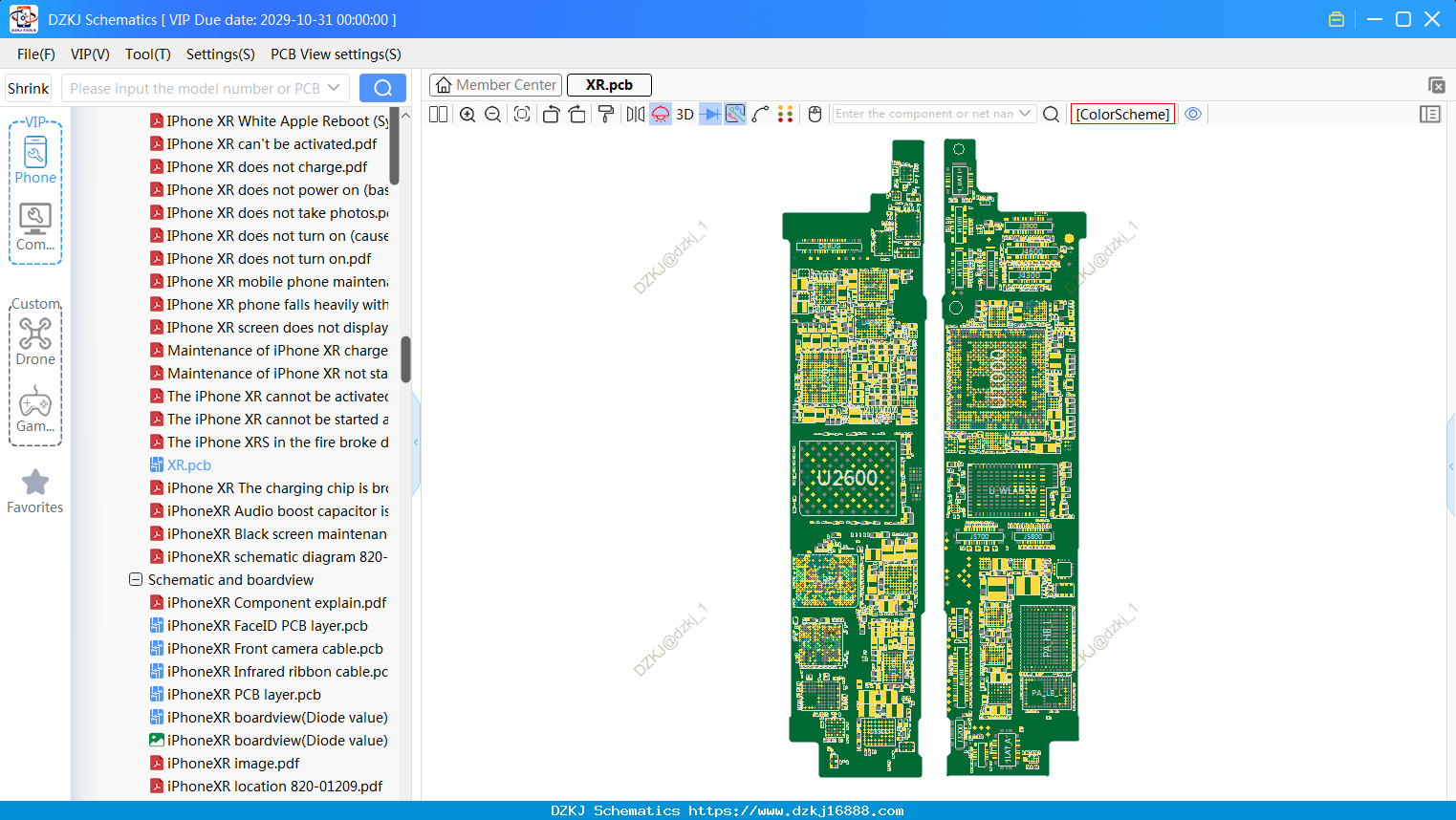Click PCB file icon beside iPhoneXR PCB layer.pcb

(157, 694)
